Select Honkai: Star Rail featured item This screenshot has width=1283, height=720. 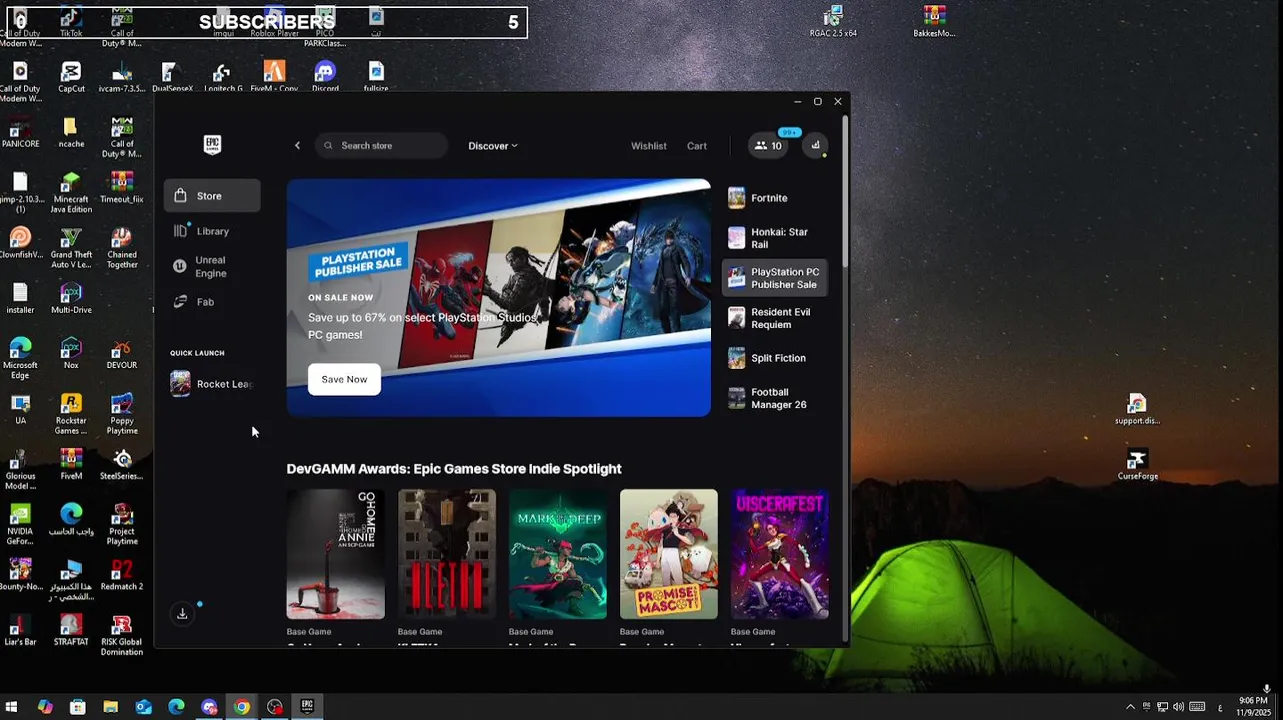[x=774, y=238]
